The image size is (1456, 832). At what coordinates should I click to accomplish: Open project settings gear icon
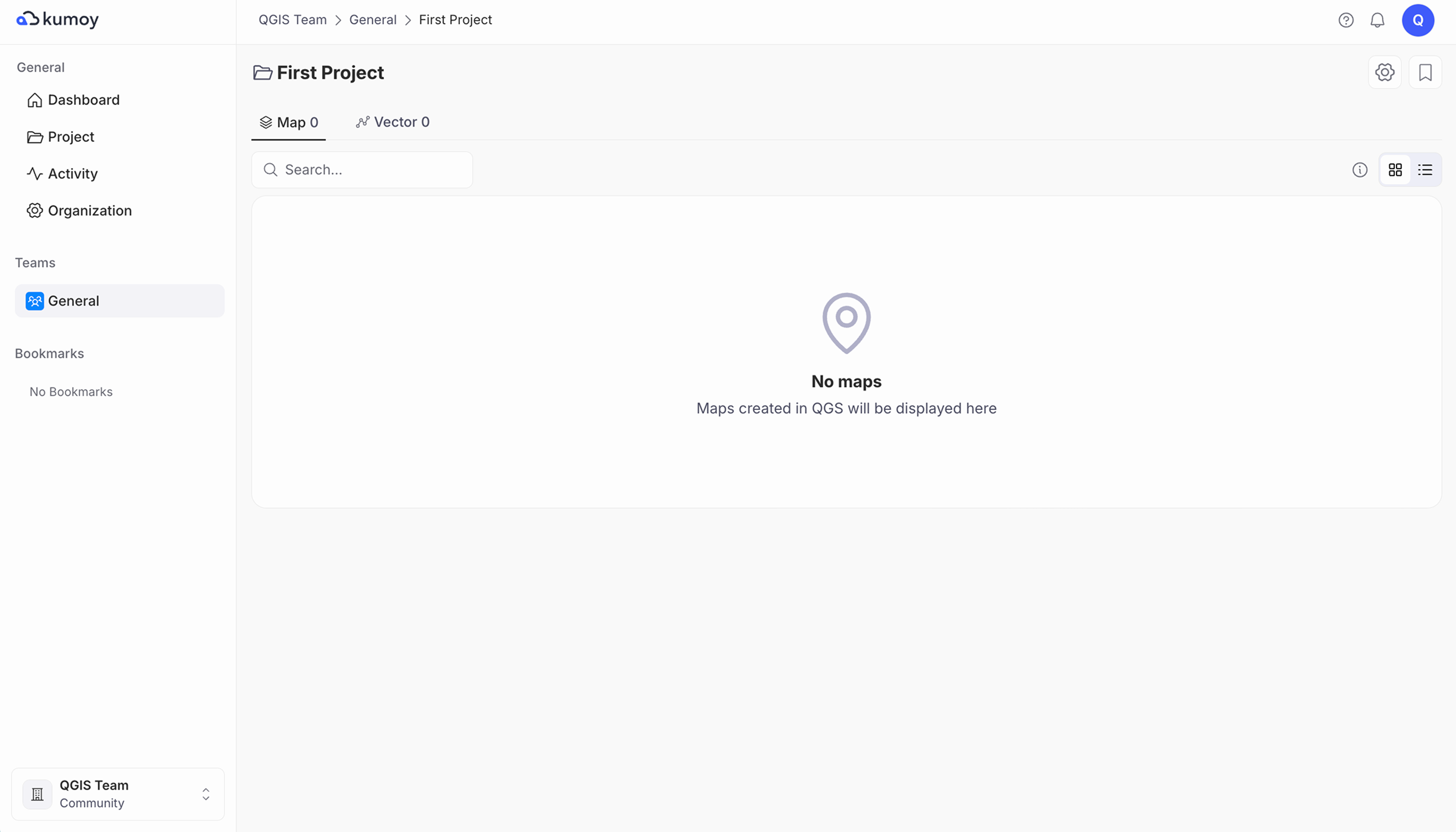coord(1384,73)
